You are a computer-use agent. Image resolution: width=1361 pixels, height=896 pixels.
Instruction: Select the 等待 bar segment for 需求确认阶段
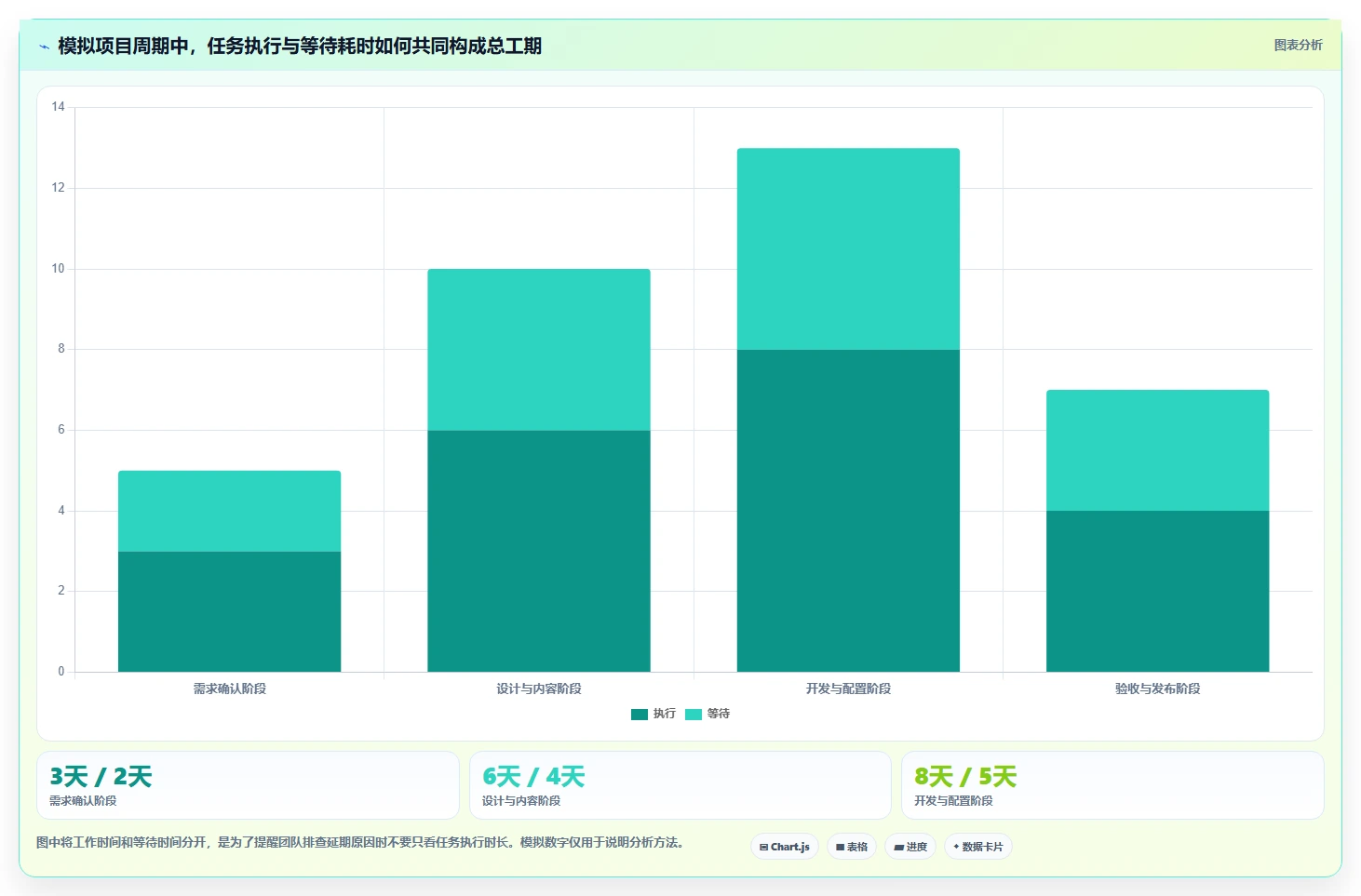tap(229, 511)
